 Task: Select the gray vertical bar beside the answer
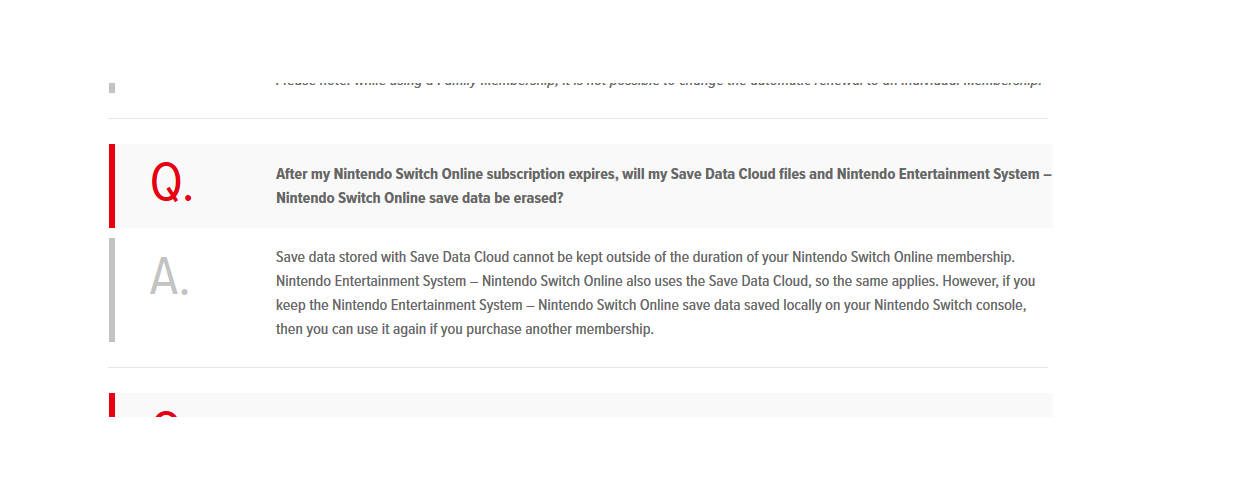click(111, 290)
